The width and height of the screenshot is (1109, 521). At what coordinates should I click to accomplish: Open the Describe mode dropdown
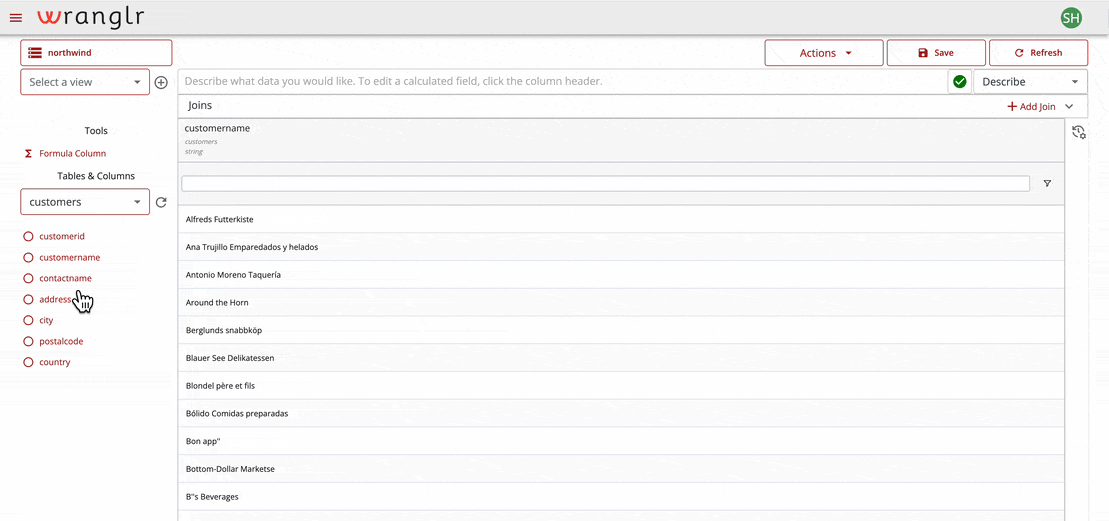click(x=1030, y=82)
